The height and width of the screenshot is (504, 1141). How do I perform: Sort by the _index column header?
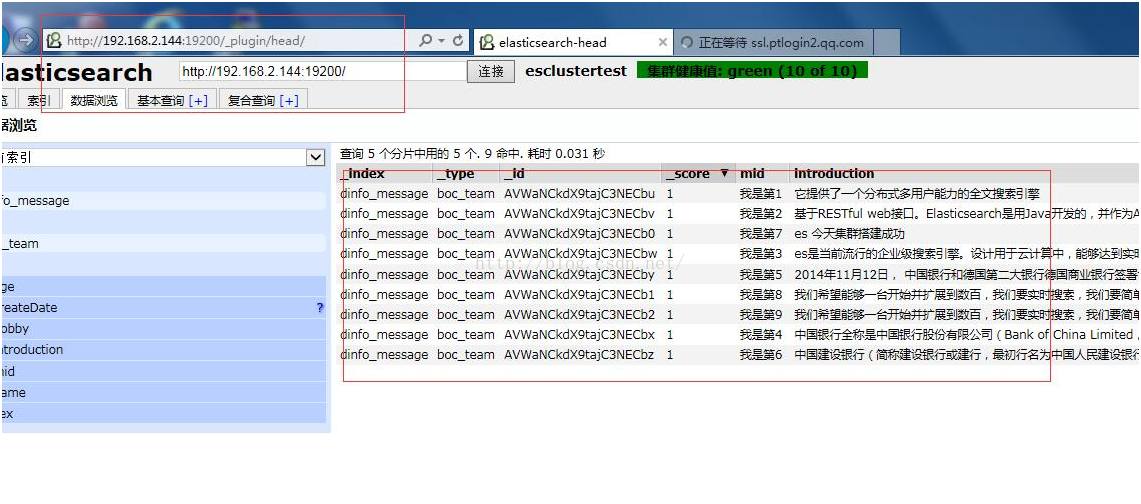click(x=384, y=173)
